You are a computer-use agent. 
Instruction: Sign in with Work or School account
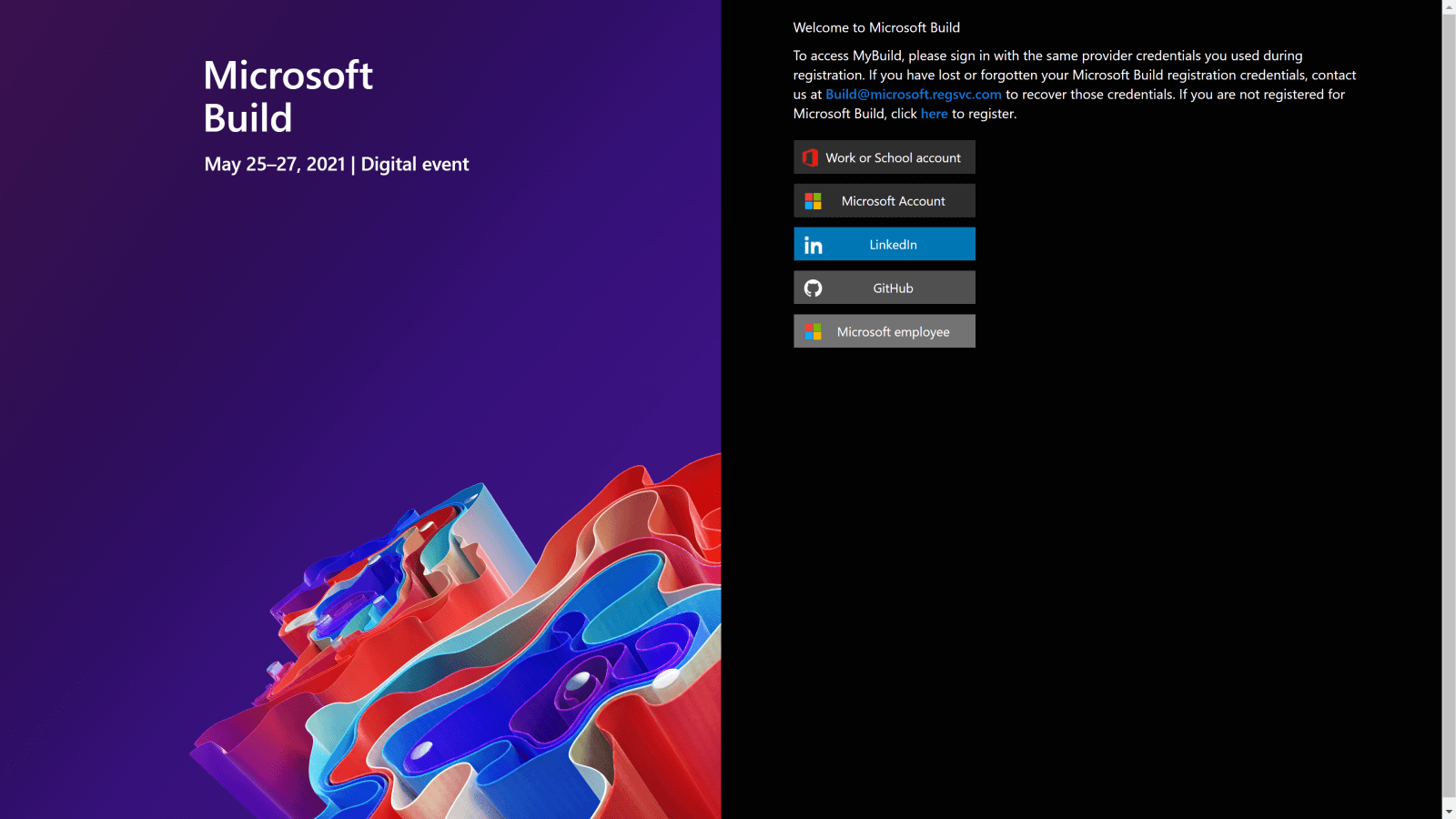(885, 157)
